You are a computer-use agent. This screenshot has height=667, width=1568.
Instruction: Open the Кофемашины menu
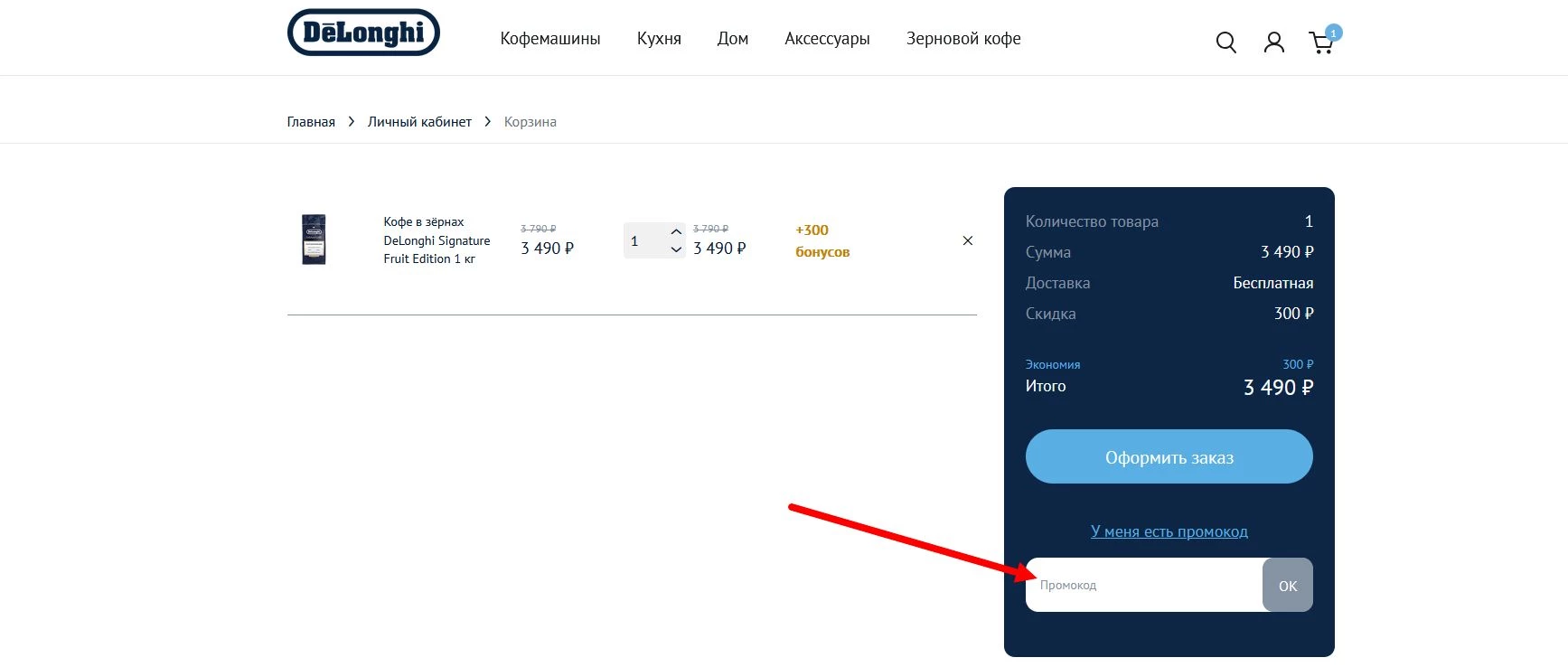coord(549,39)
